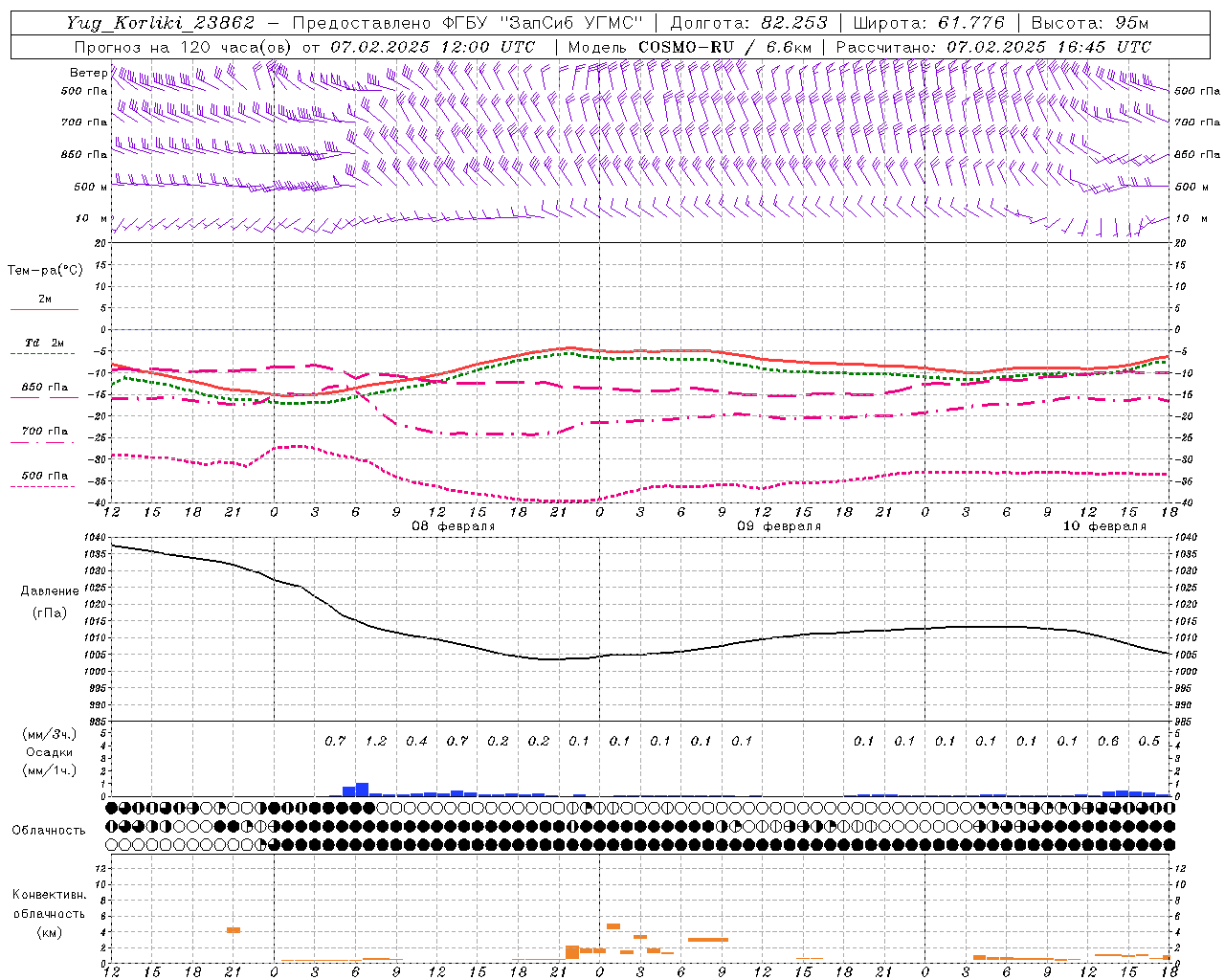The height and width of the screenshot is (980, 1225).
Task: Click the station name Yug_Korliki_23862 in header
Action: point(161,23)
